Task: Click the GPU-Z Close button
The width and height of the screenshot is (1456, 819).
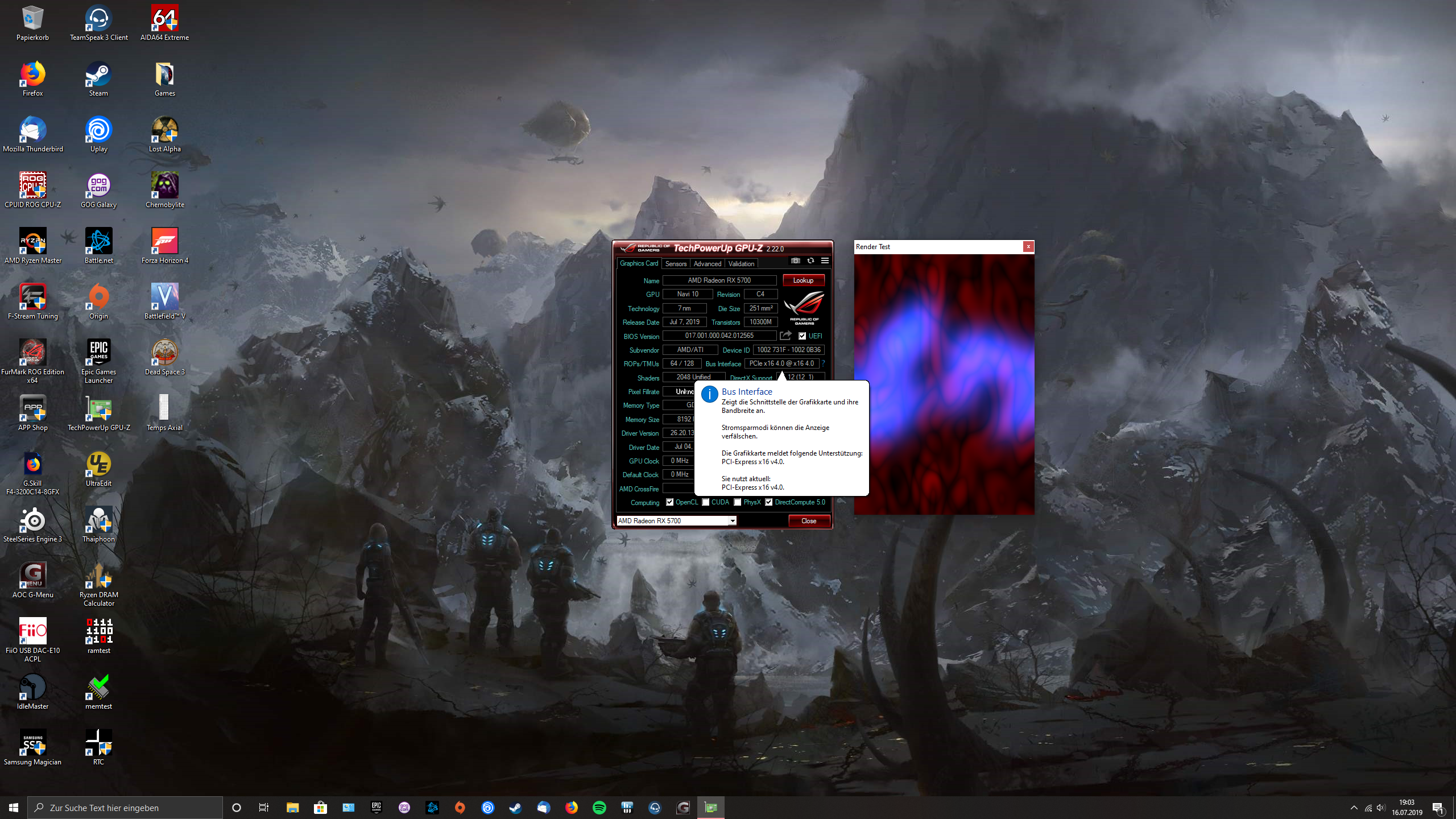Action: tap(808, 521)
